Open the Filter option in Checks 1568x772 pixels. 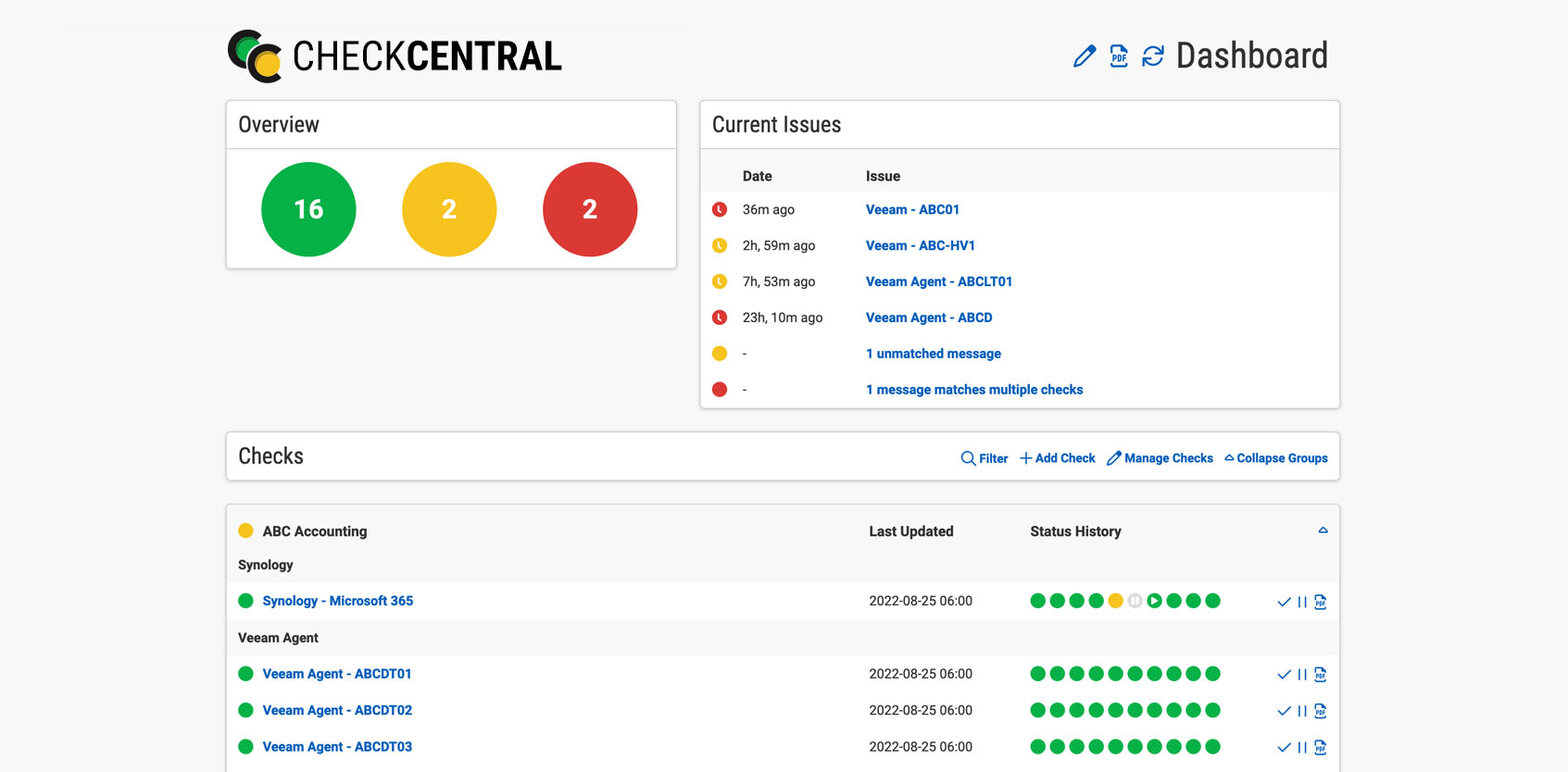pyautogui.click(x=985, y=458)
